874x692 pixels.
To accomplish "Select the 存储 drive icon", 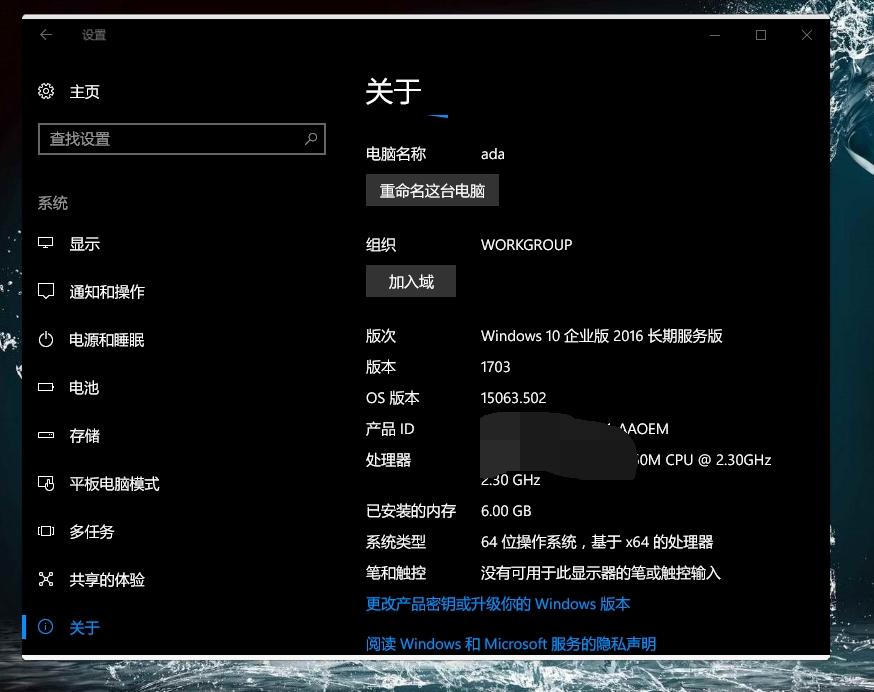I will 46,435.
